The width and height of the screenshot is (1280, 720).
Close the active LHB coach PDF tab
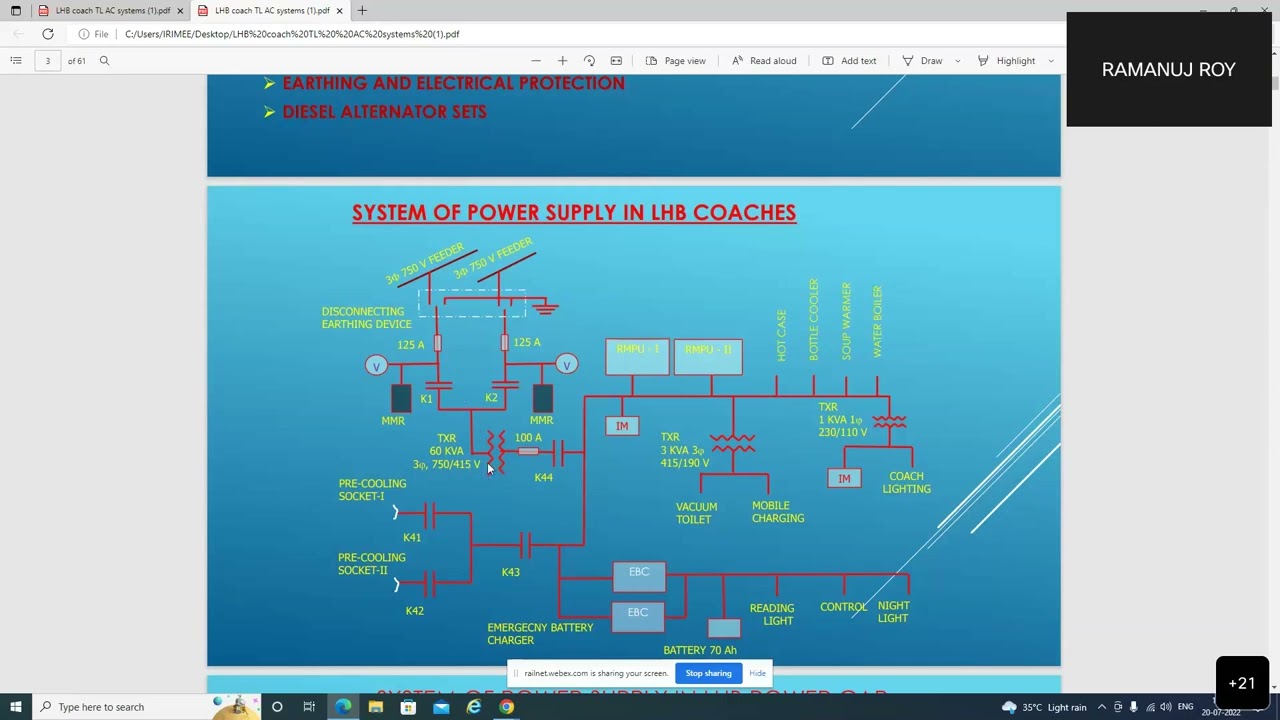click(x=340, y=11)
